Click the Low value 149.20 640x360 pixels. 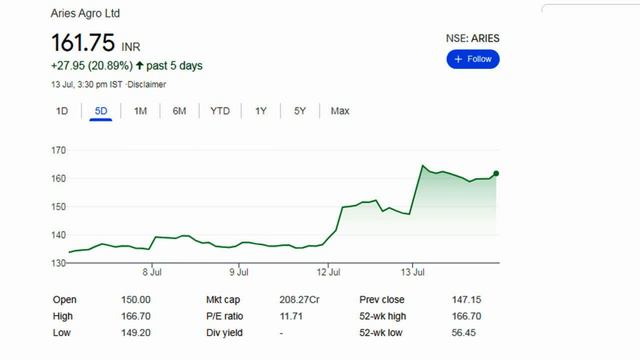136,333
